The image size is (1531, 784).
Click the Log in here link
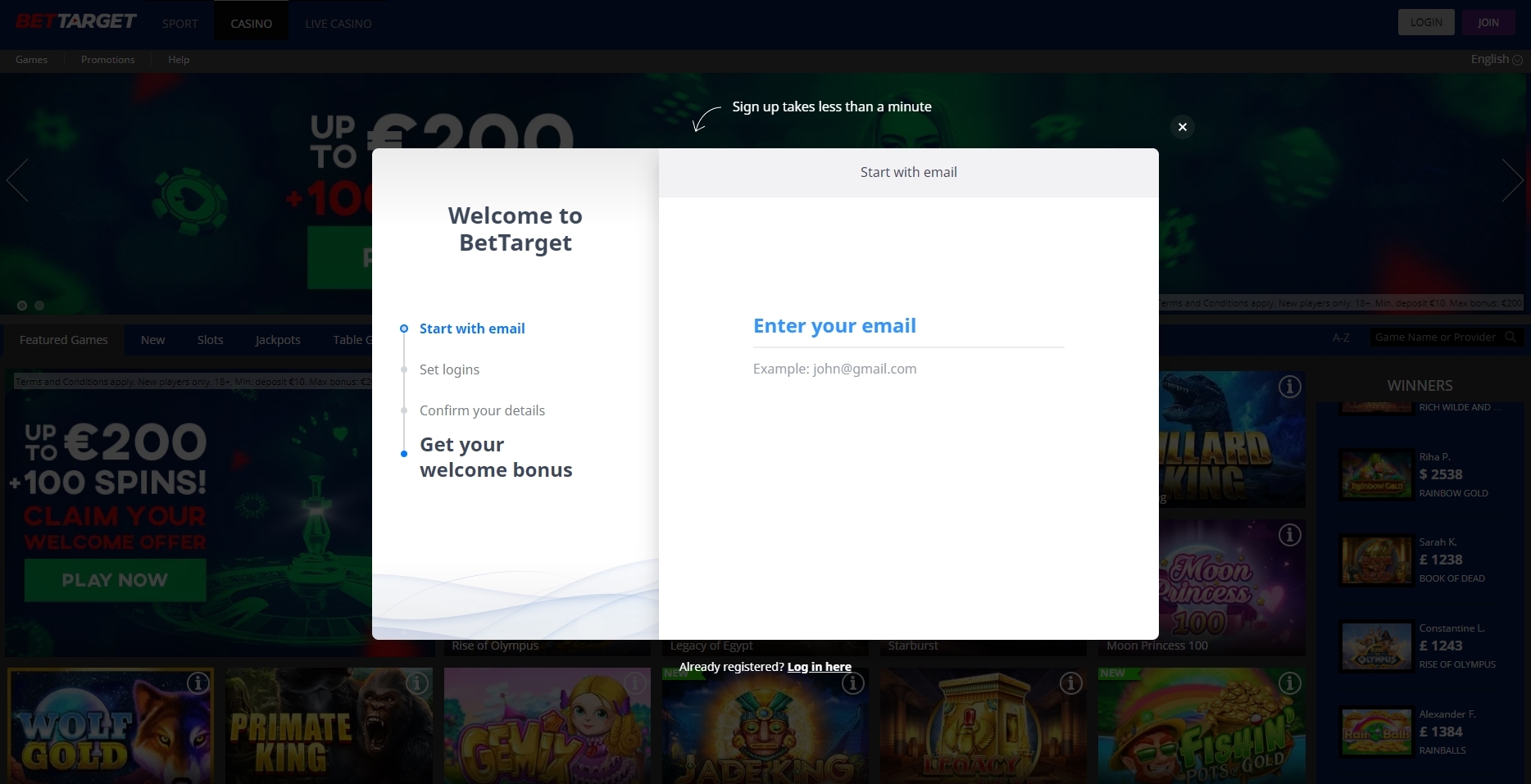[x=819, y=667]
